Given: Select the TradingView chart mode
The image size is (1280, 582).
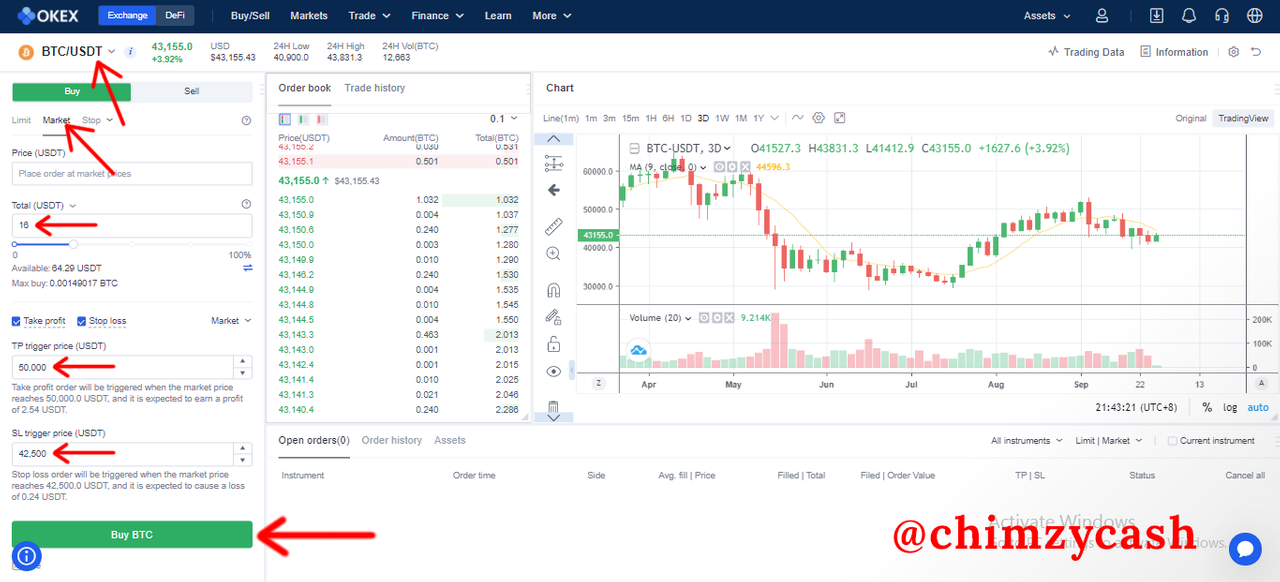Looking at the screenshot, I should point(1243,118).
